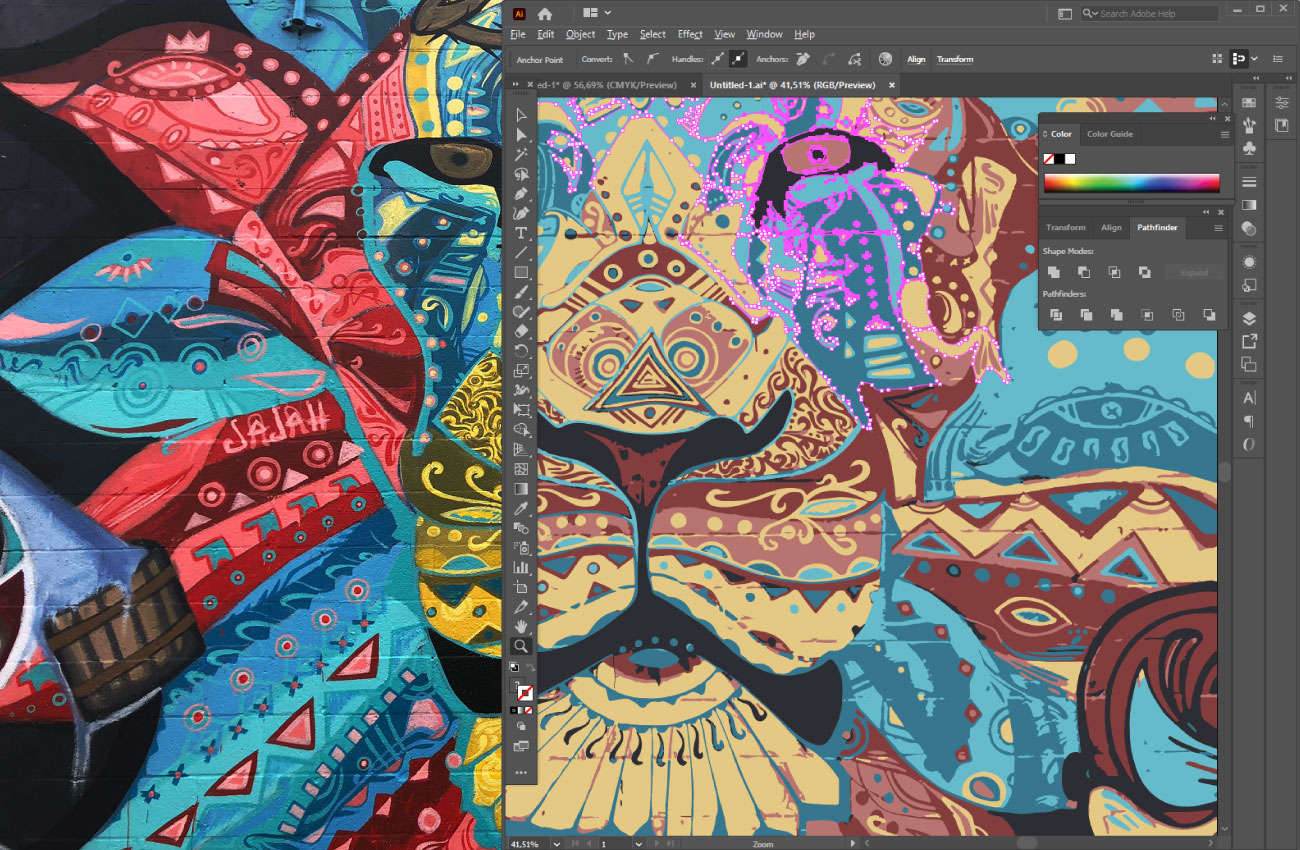Click the Expand button in Pathfinder

pyautogui.click(x=1194, y=272)
